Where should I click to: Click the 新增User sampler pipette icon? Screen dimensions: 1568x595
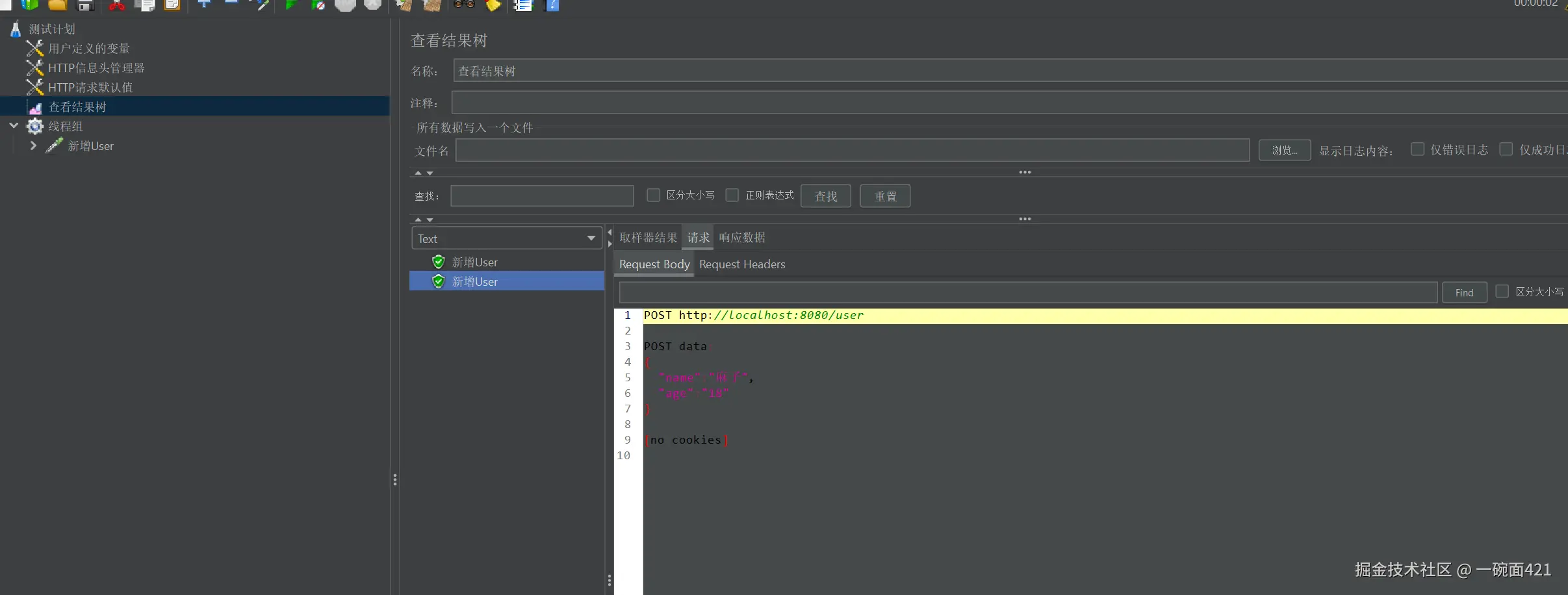[x=55, y=146]
